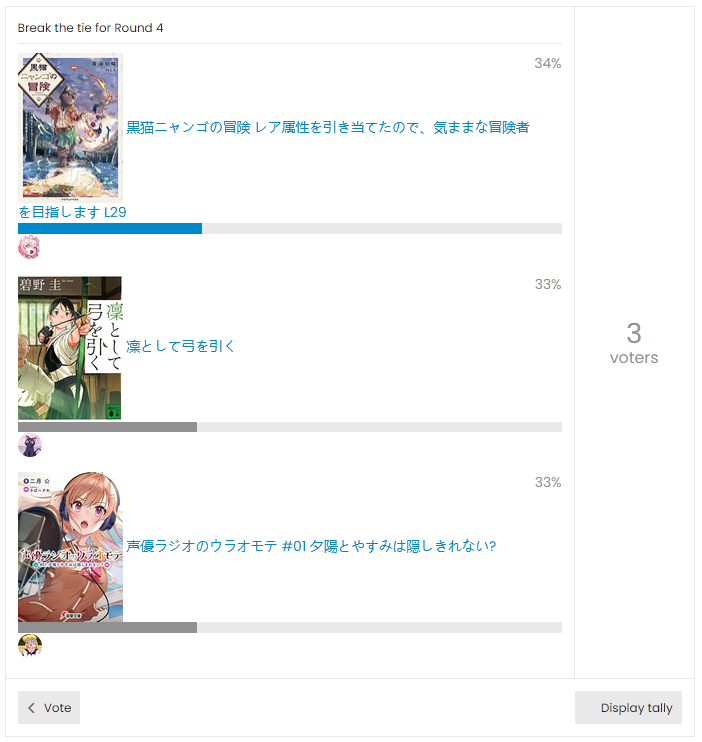Click the blue 34% result bar

(x=110, y=229)
